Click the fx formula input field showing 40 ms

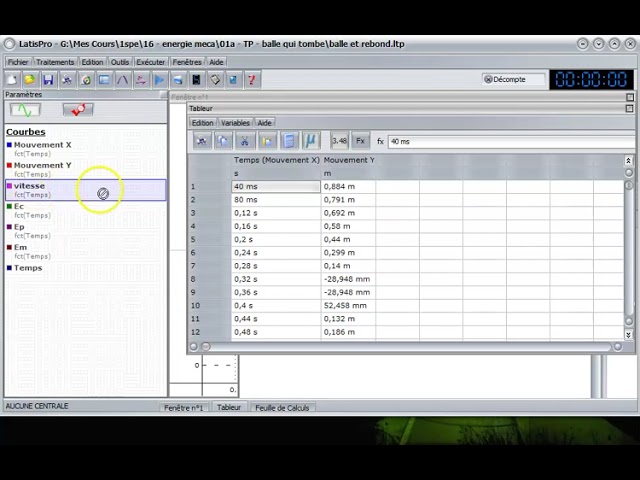coord(511,142)
